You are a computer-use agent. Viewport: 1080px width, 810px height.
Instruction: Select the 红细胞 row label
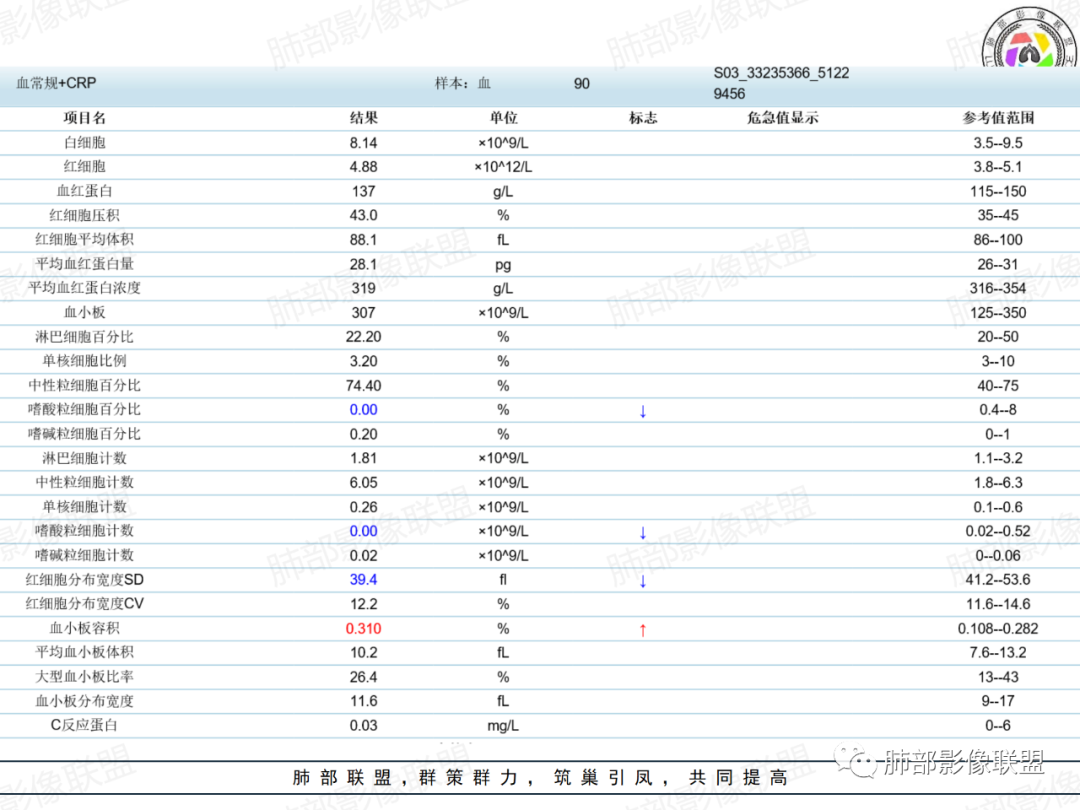(85, 167)
